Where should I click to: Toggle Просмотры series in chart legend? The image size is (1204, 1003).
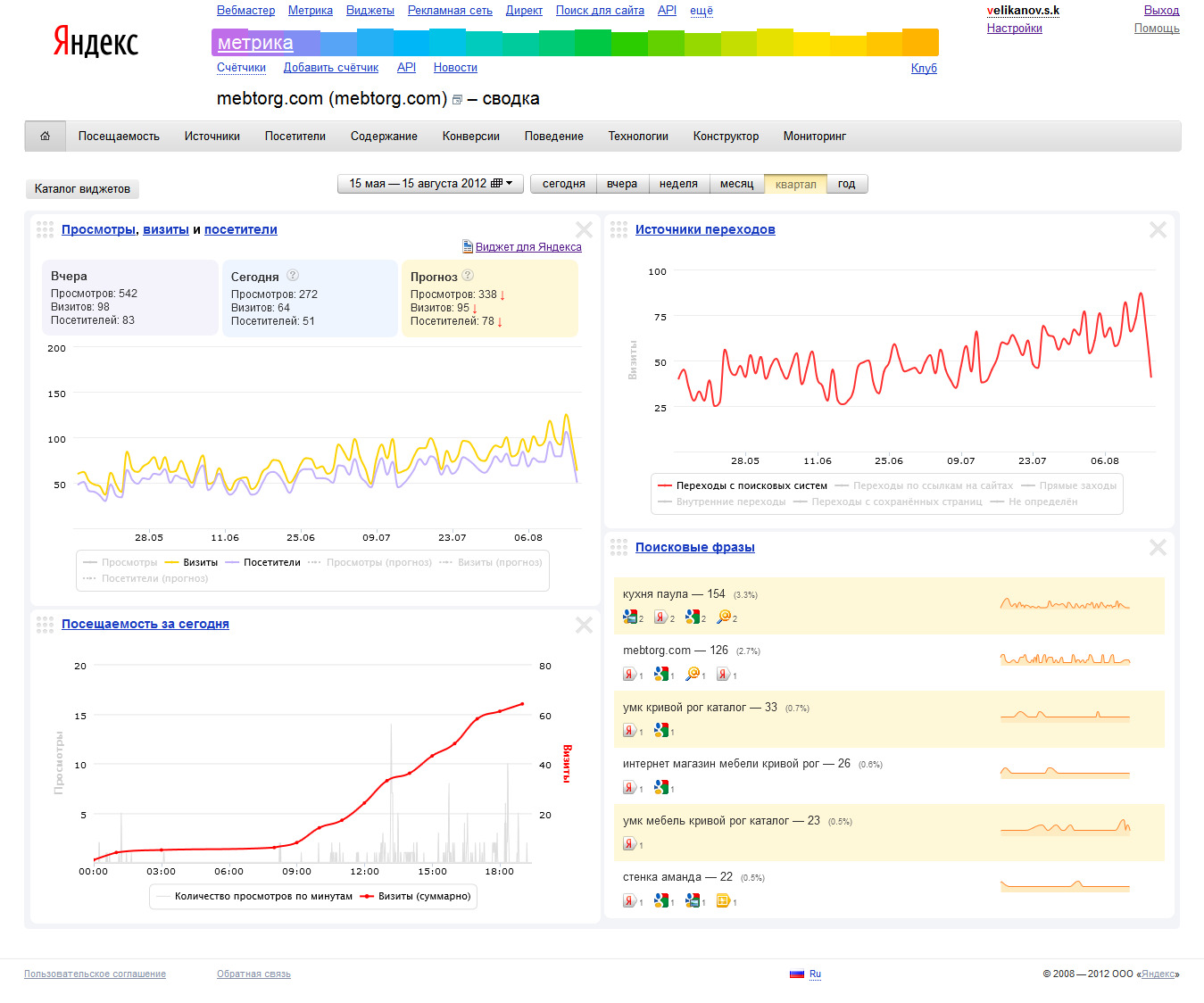click(x=120, y=563)
